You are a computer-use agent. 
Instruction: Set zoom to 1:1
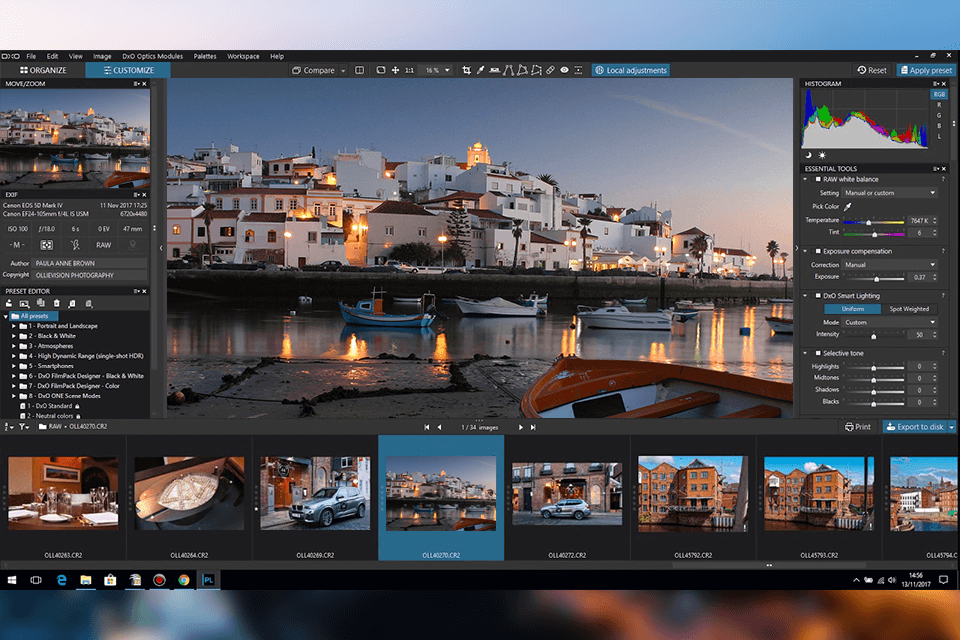[x=410, y=70]
